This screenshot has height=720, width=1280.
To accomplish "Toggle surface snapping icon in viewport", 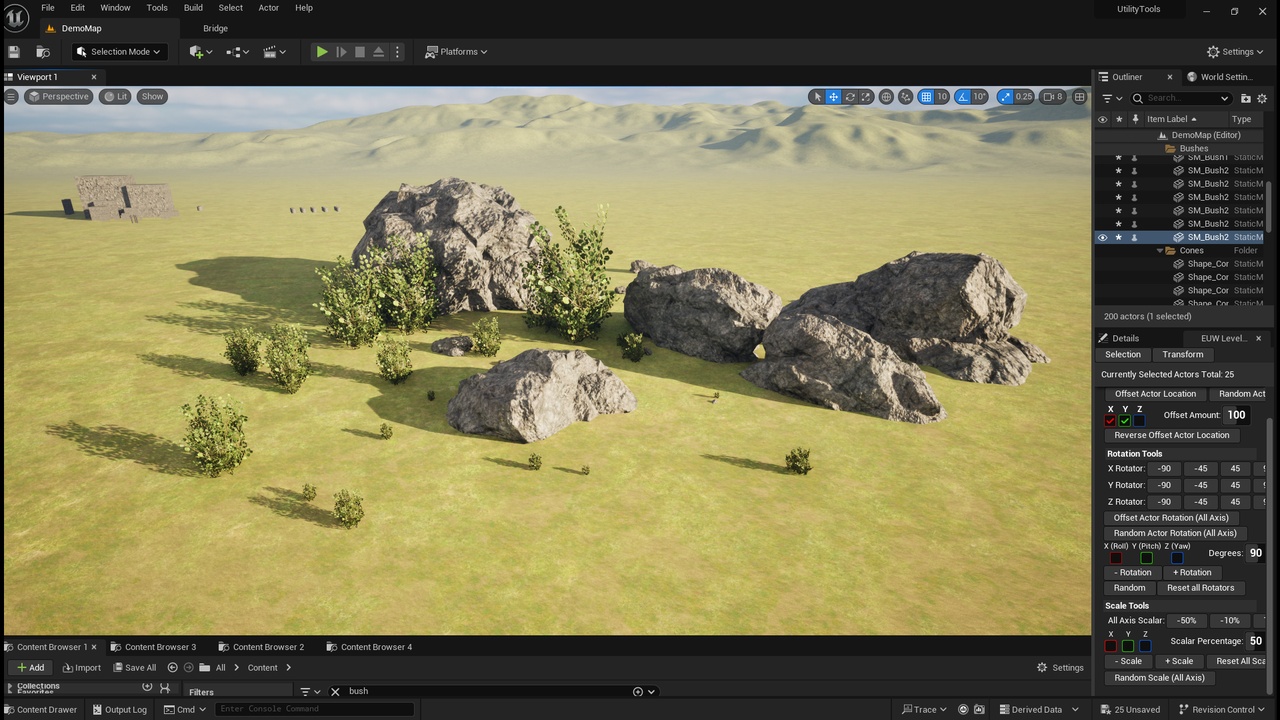I will click(x=905, y=97).
